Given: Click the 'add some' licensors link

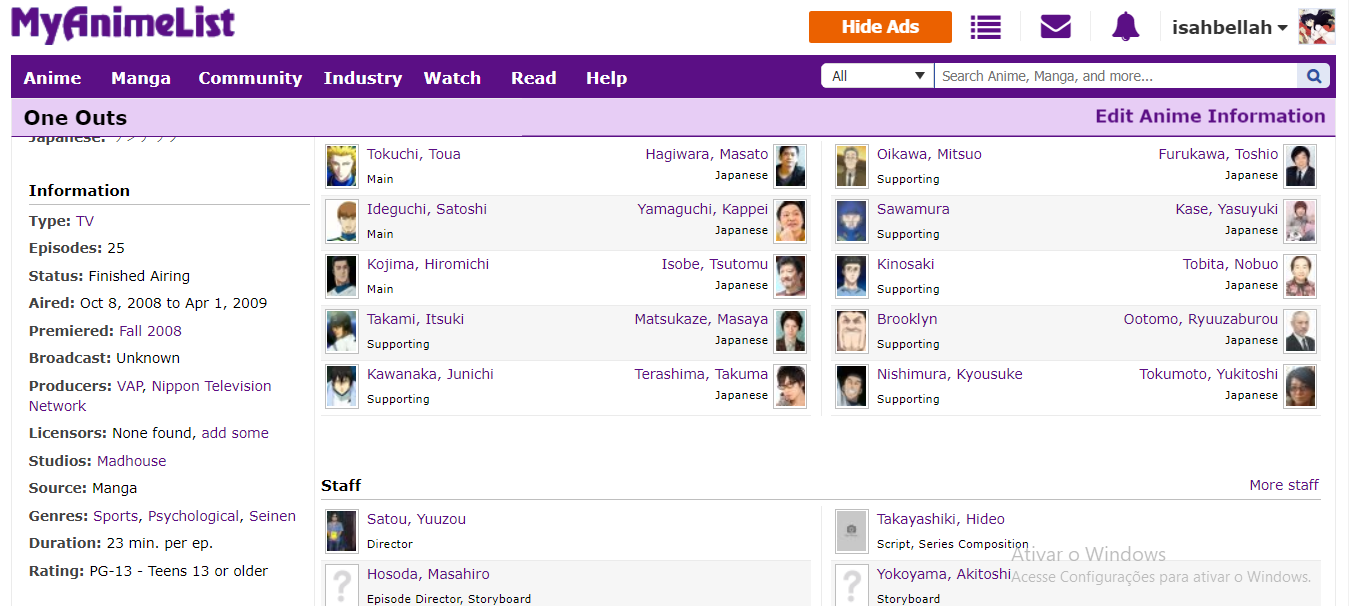Looking at the screenshot, I should [x=235, y=433].
